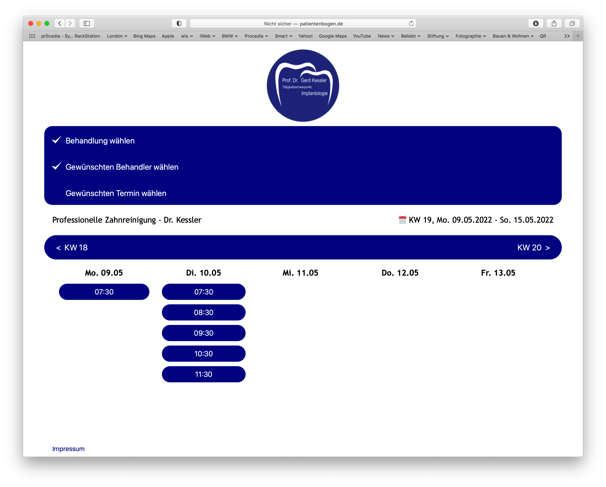Book the 09:30 slot on Tuesday 10.05
The width and height of the screenshot is (606, 487).
click(x=203, y=333)
